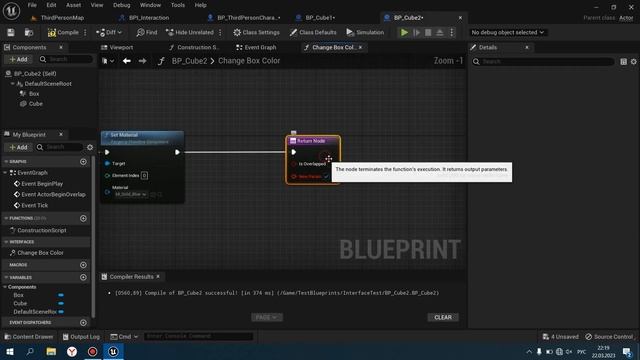This screenshot has height=360, width=640.
Task: Open graph bookmarks dropdown
Action: tap(108, 61)
